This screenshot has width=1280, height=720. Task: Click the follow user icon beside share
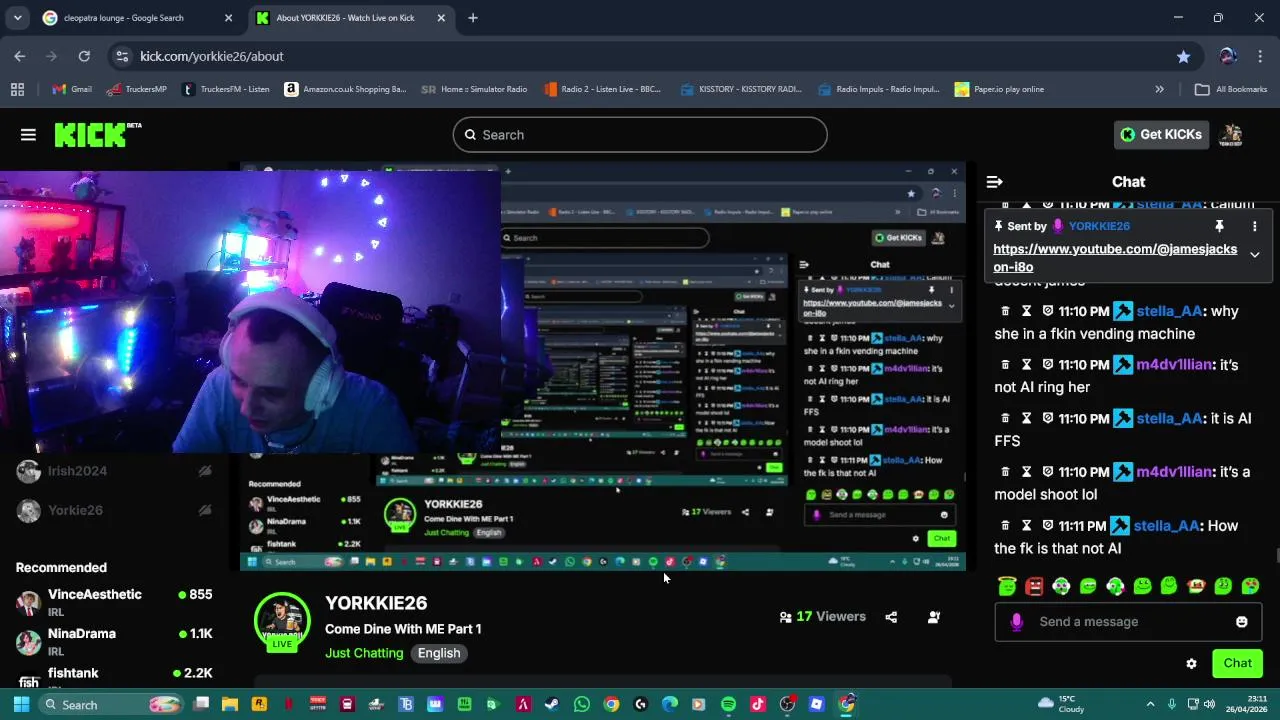click(933, 617)
